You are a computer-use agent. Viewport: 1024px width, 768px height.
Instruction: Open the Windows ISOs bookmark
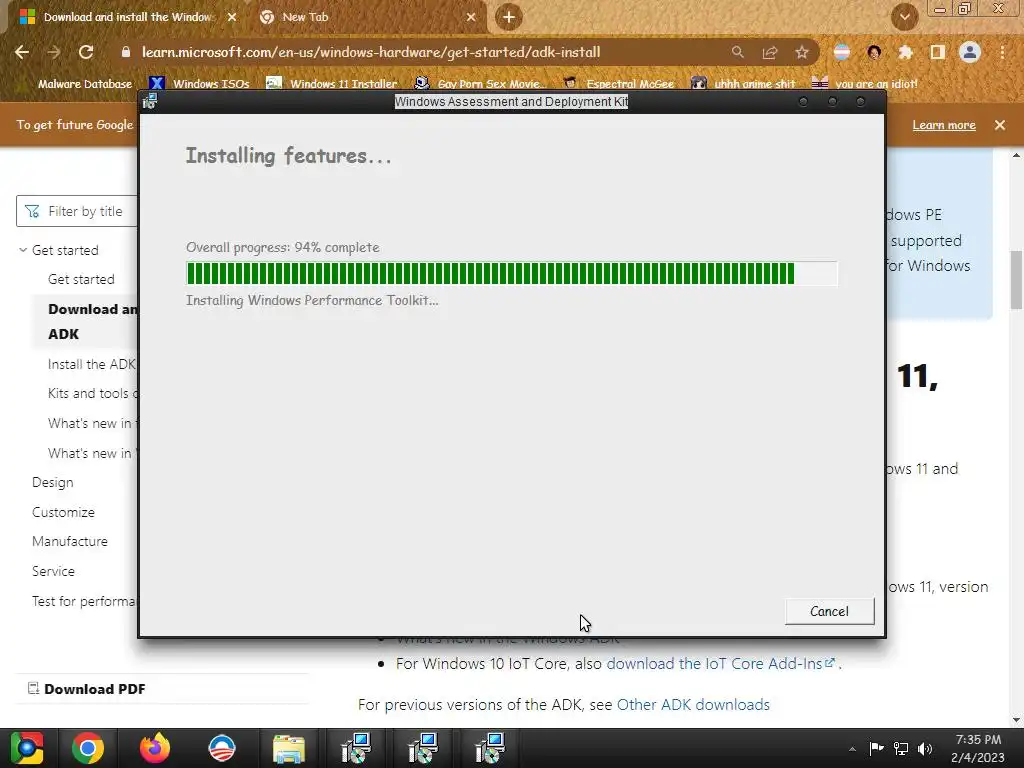199,84
